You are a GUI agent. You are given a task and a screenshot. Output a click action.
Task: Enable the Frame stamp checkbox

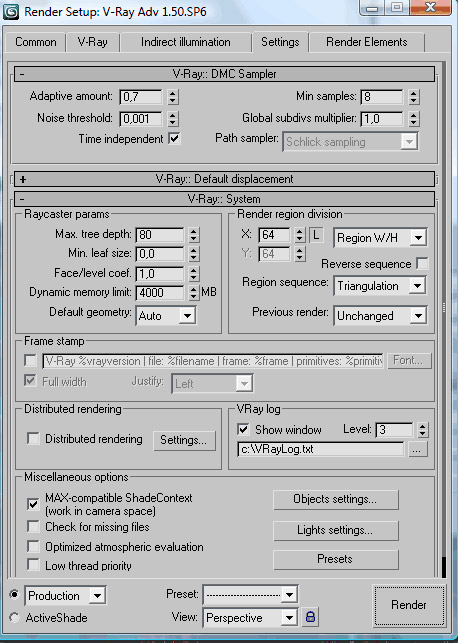click(30, 360)
